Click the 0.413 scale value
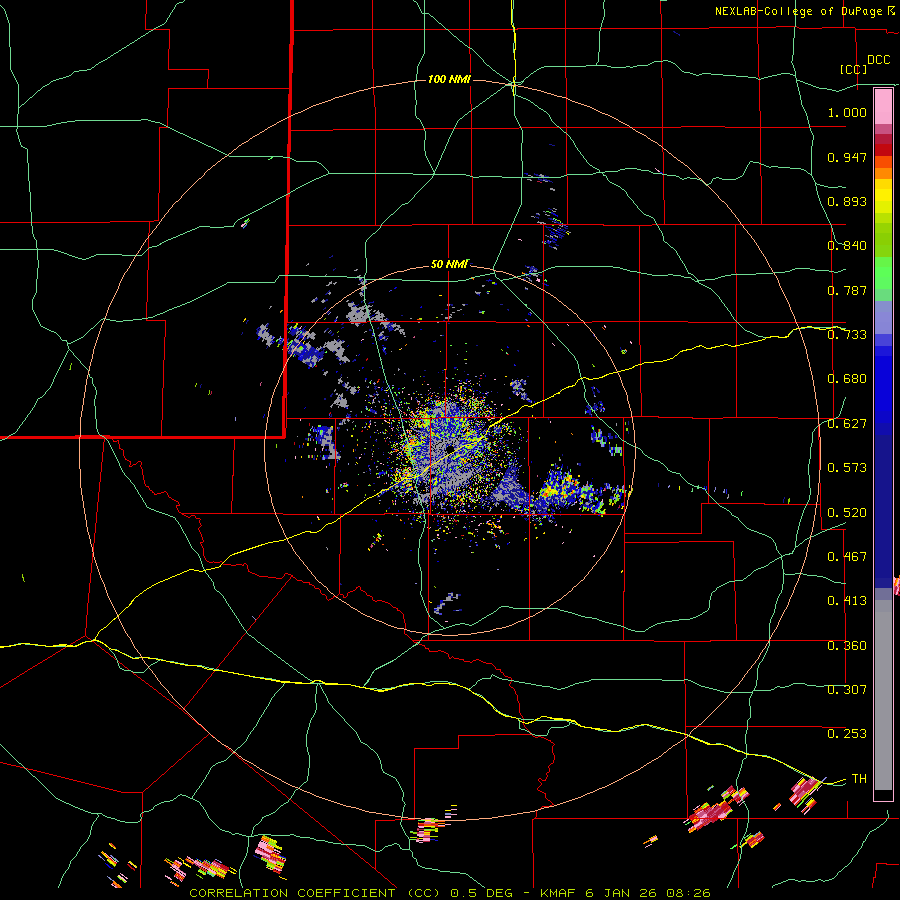 (847, 601)
